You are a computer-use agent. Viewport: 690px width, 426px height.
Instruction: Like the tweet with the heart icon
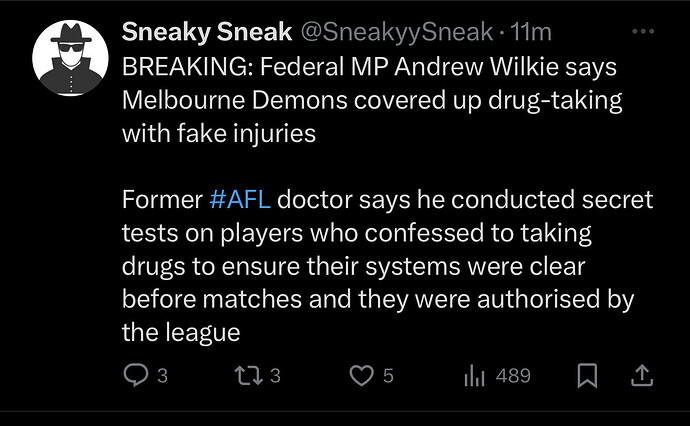coord(361,375)
